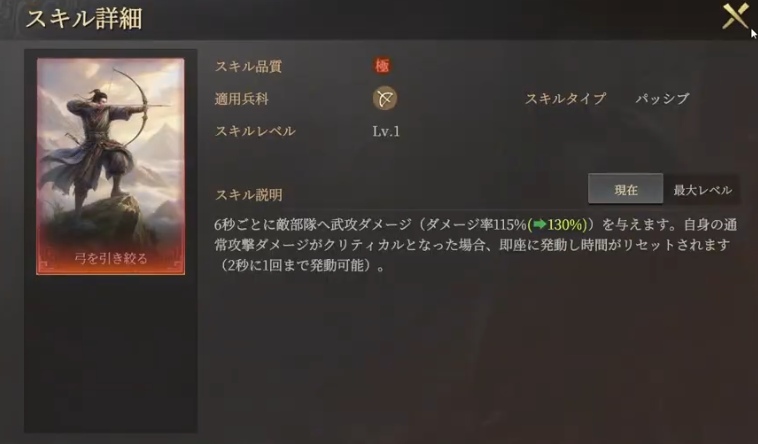
Task: Click the スキル品質 label
Action: coord(248,66)
